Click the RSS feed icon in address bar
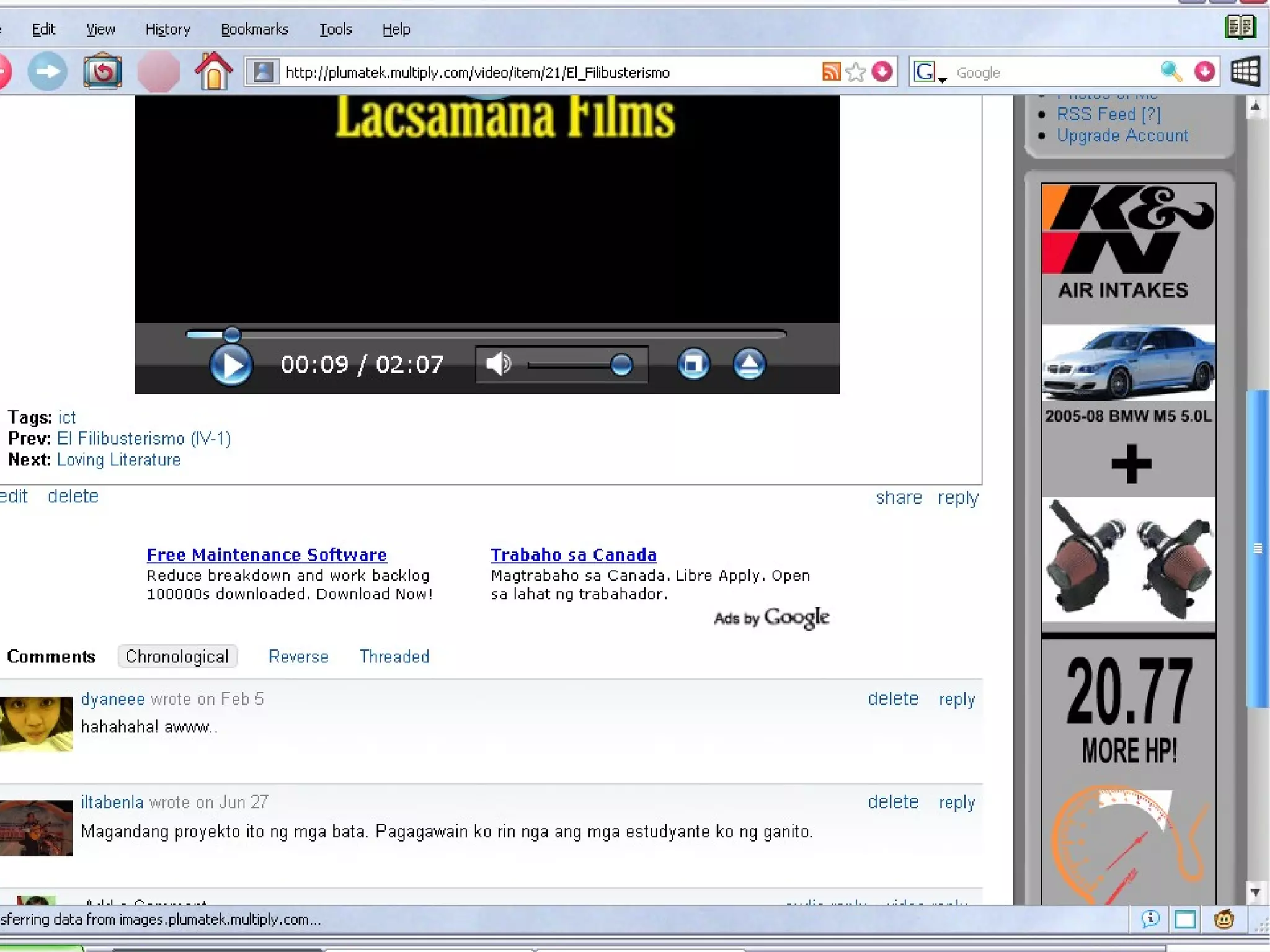The width and height of the screenshot is (1270, 952). [831, 72]
